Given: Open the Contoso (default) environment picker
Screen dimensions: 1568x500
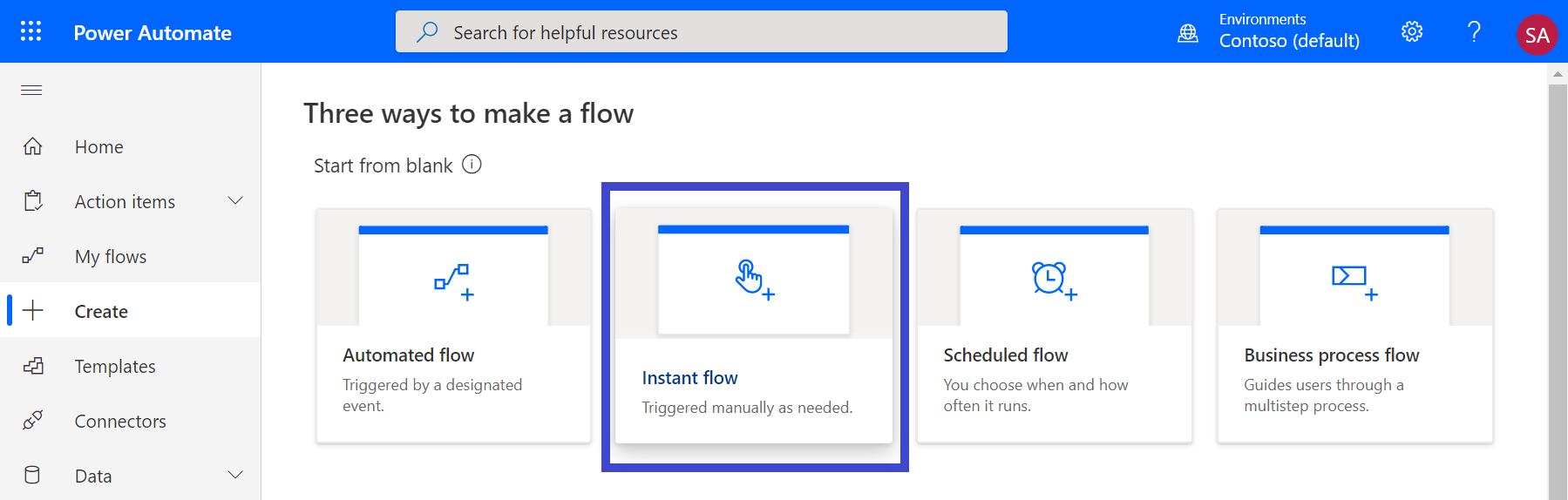Looking at the screenshot, I should pyautogui.click(x=1288, y=40).
